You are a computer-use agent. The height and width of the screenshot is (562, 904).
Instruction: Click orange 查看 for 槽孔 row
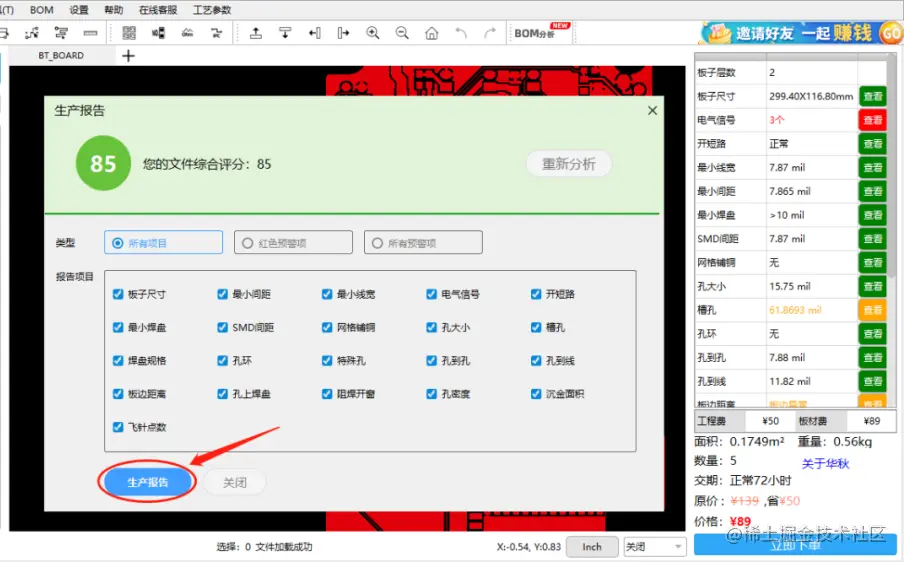click(x=873, y=310)
